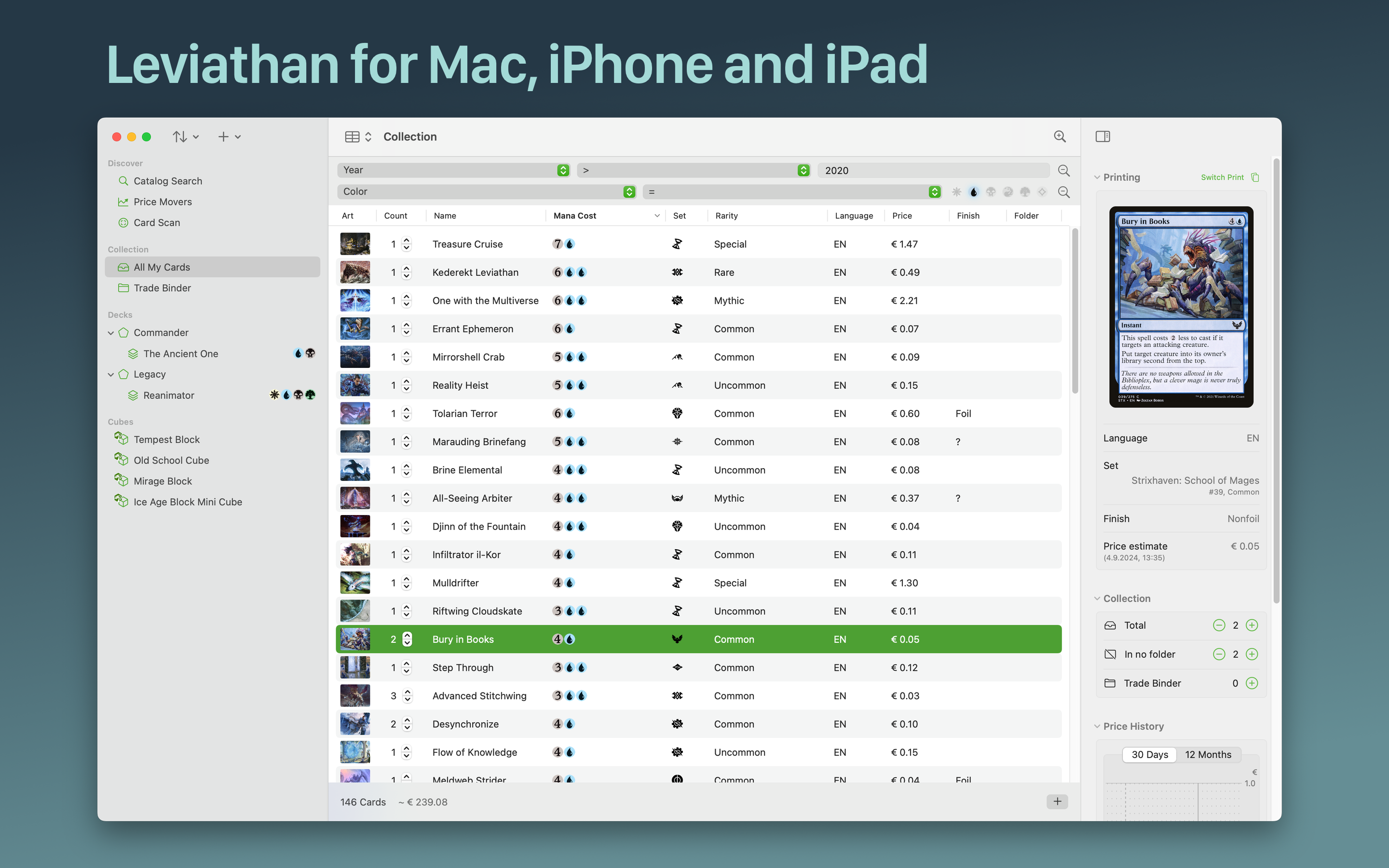Click the copy icon beside Switch Print
The width and height of the screenshot is (1389, 868).
1255,177
